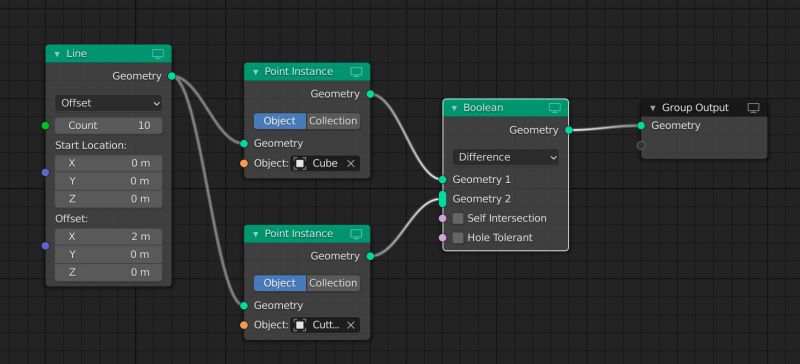Viewport: 800px width, 364px height.
Task: Click the Count field showing 10
Action: coord(109,126)
